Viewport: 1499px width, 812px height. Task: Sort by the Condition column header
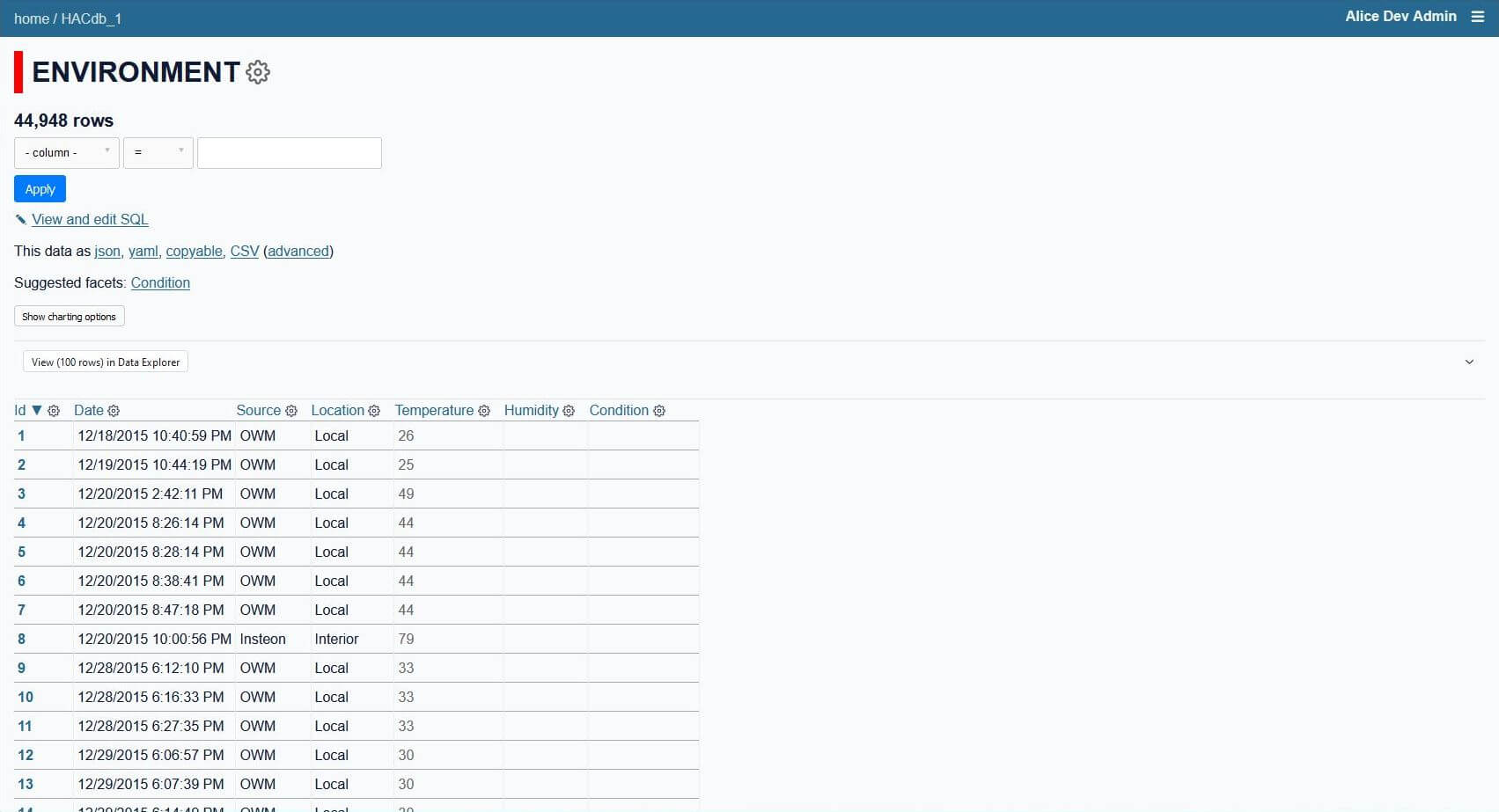click(x=619, y=411)
